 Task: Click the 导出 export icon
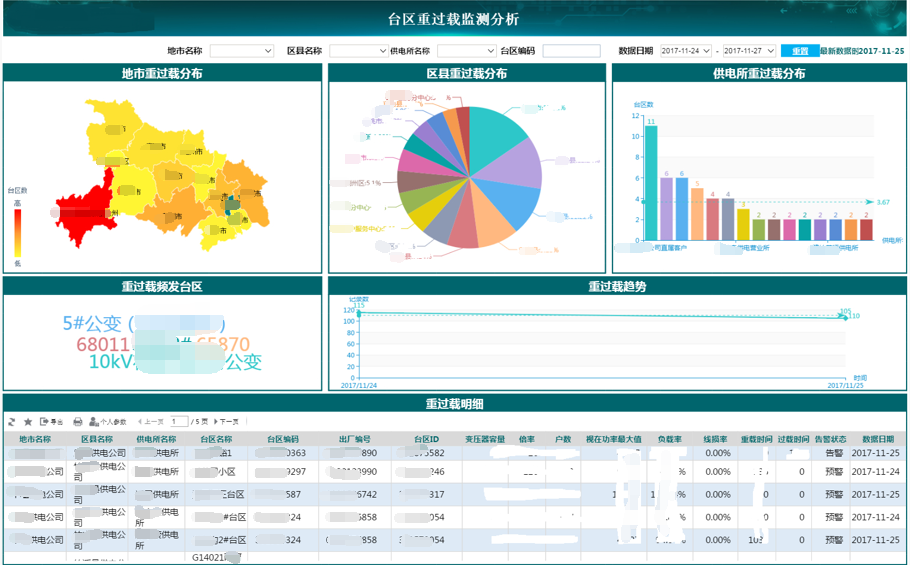51,422
